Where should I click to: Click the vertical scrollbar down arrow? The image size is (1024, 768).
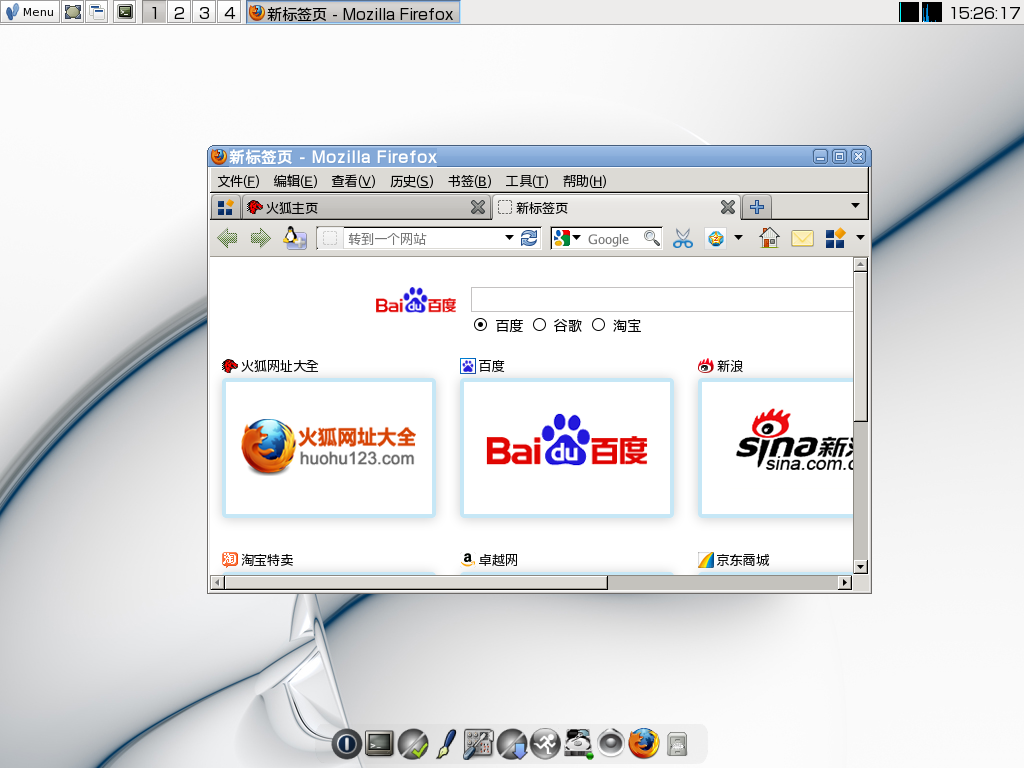[860, 567]
